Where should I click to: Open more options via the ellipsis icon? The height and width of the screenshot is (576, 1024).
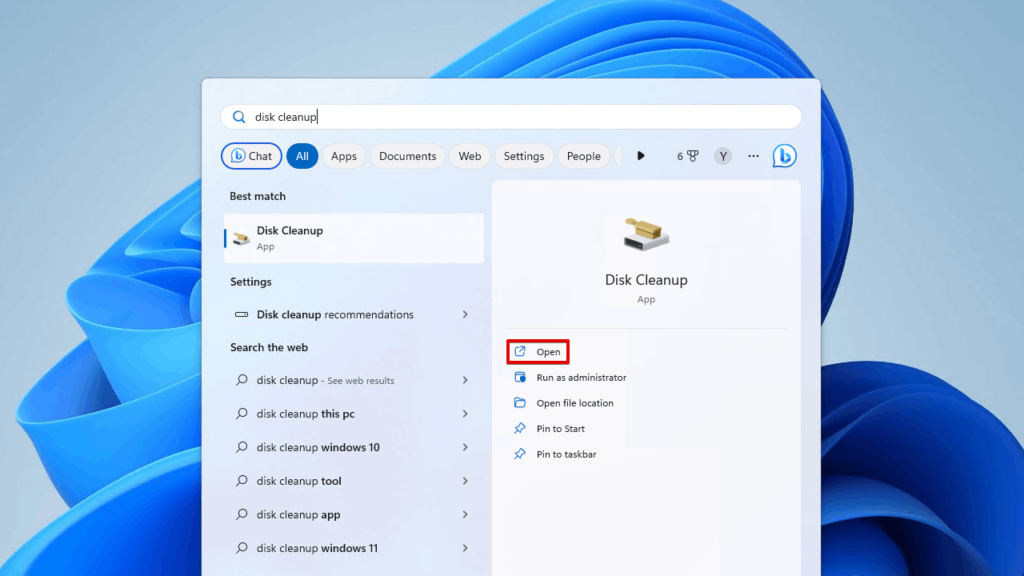click(753, 156)
